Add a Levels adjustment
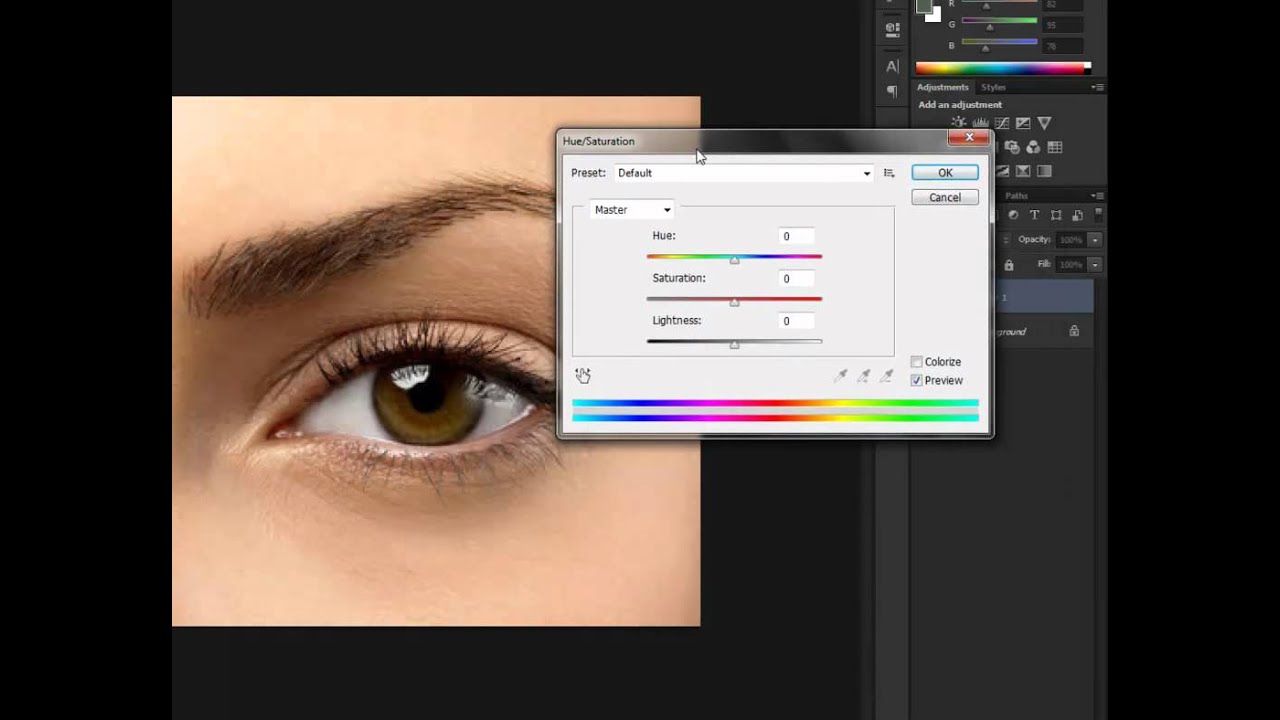 tap(980, 123)
